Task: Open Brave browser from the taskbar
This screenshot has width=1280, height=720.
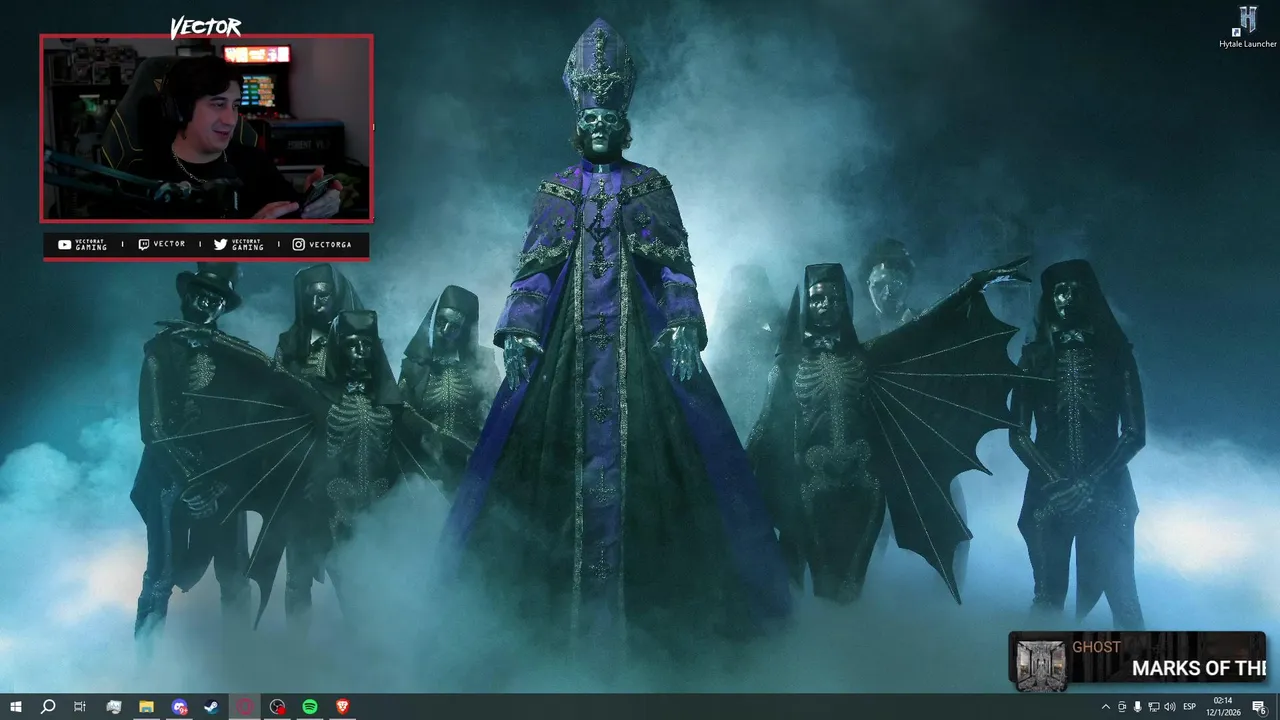Action: tap(343, 707)
